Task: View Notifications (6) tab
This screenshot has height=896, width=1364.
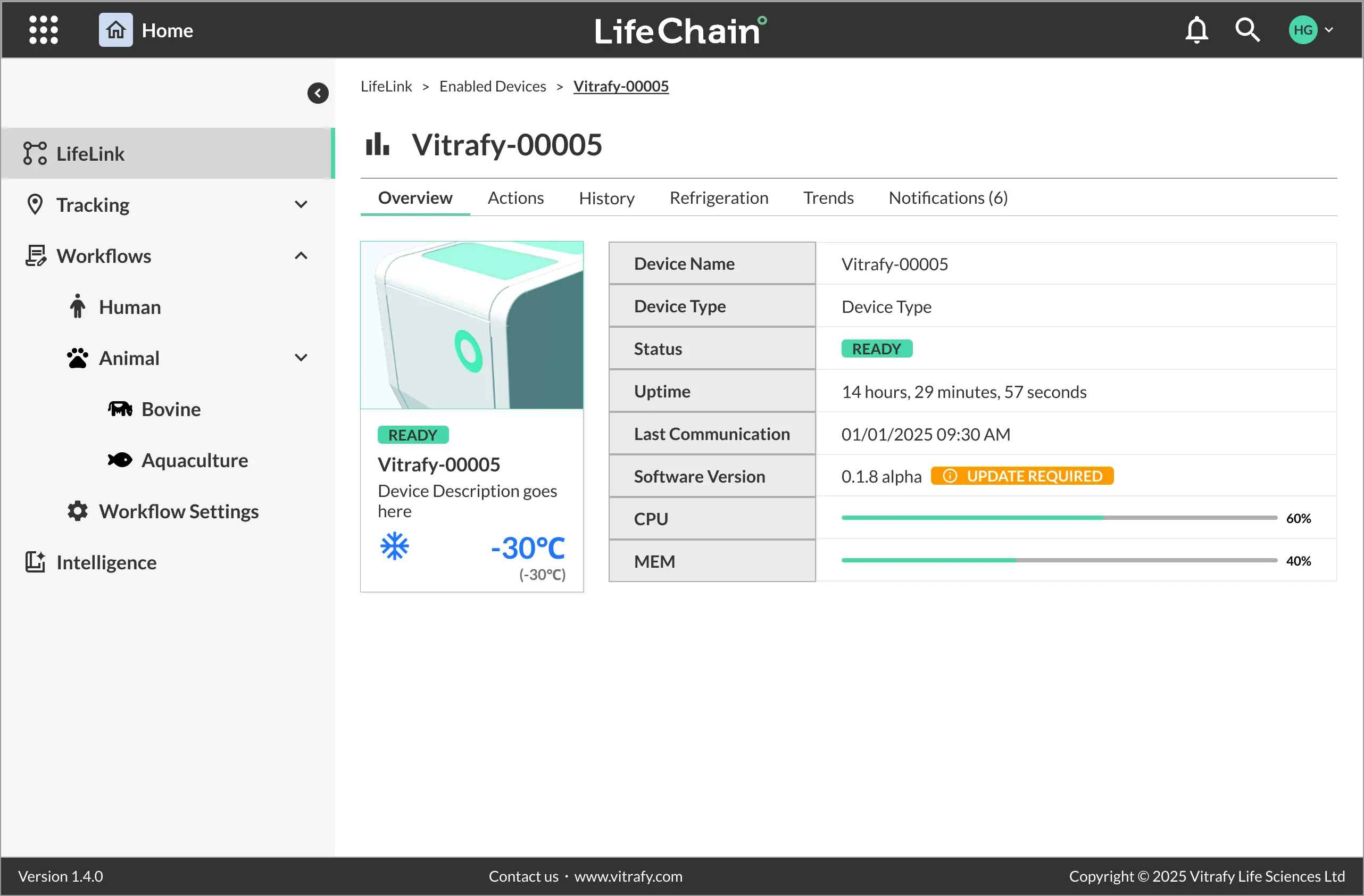Action: click(949, 198)
